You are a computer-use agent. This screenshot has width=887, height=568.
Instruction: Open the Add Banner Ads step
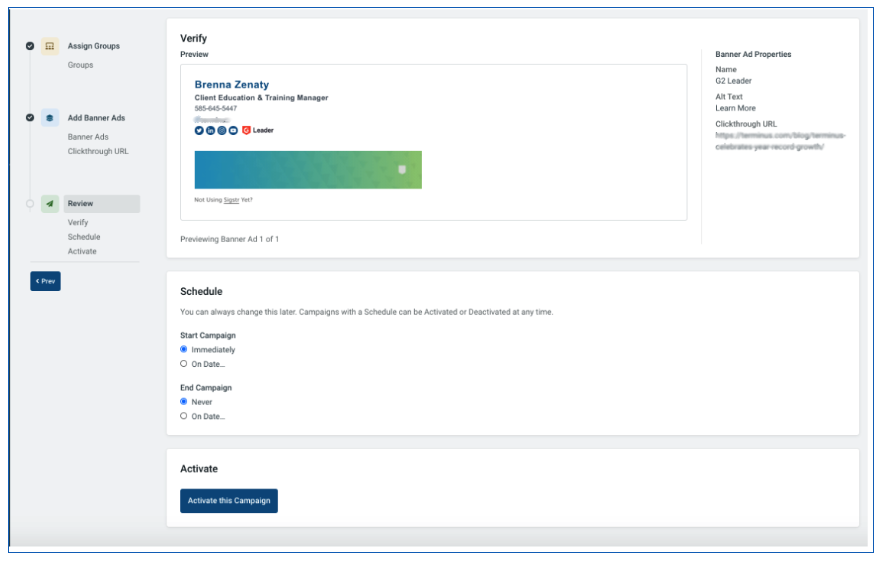[x=97, y=118]
